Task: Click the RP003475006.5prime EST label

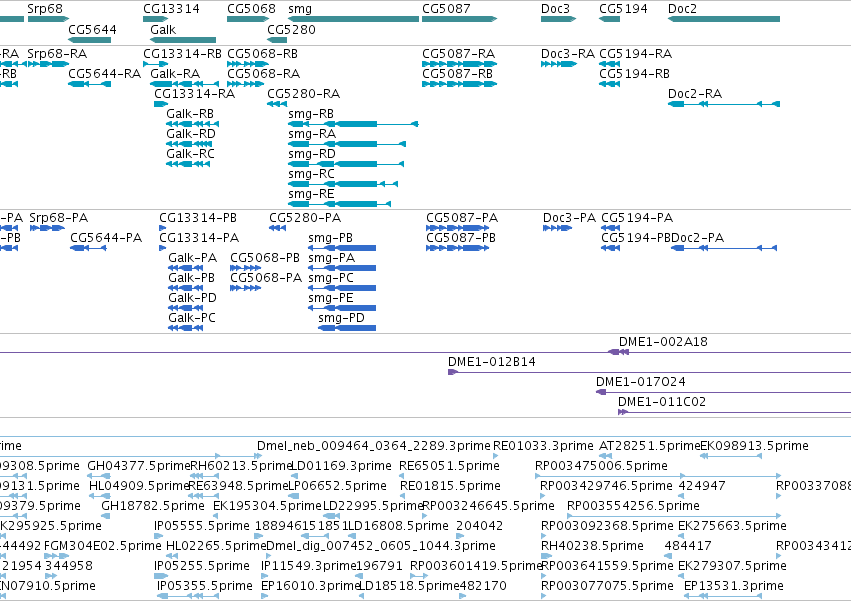Action: tap(601, 466)
